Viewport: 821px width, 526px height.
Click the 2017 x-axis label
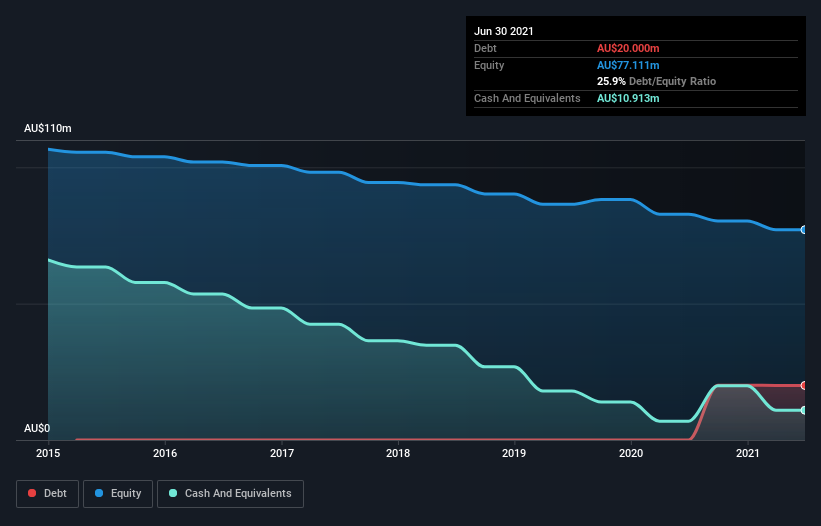[282, 453]
